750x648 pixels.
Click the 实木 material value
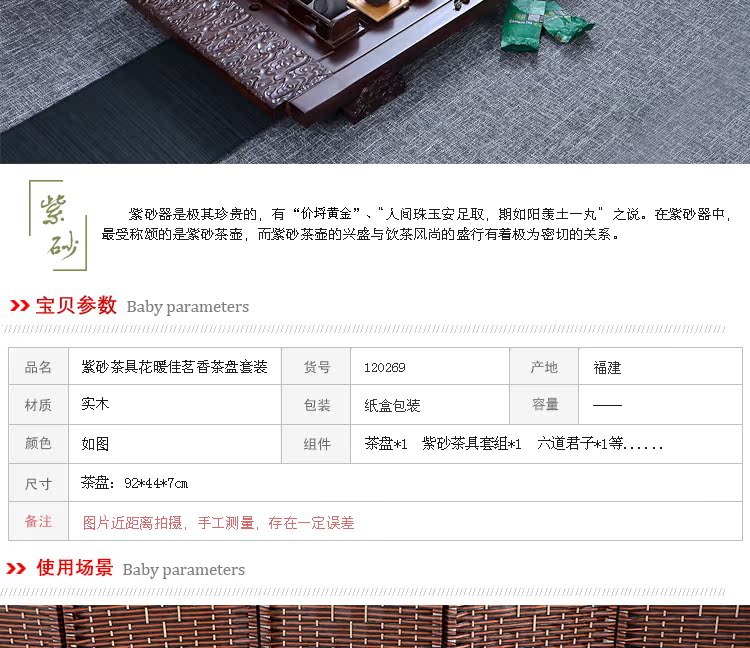point(95,404)
